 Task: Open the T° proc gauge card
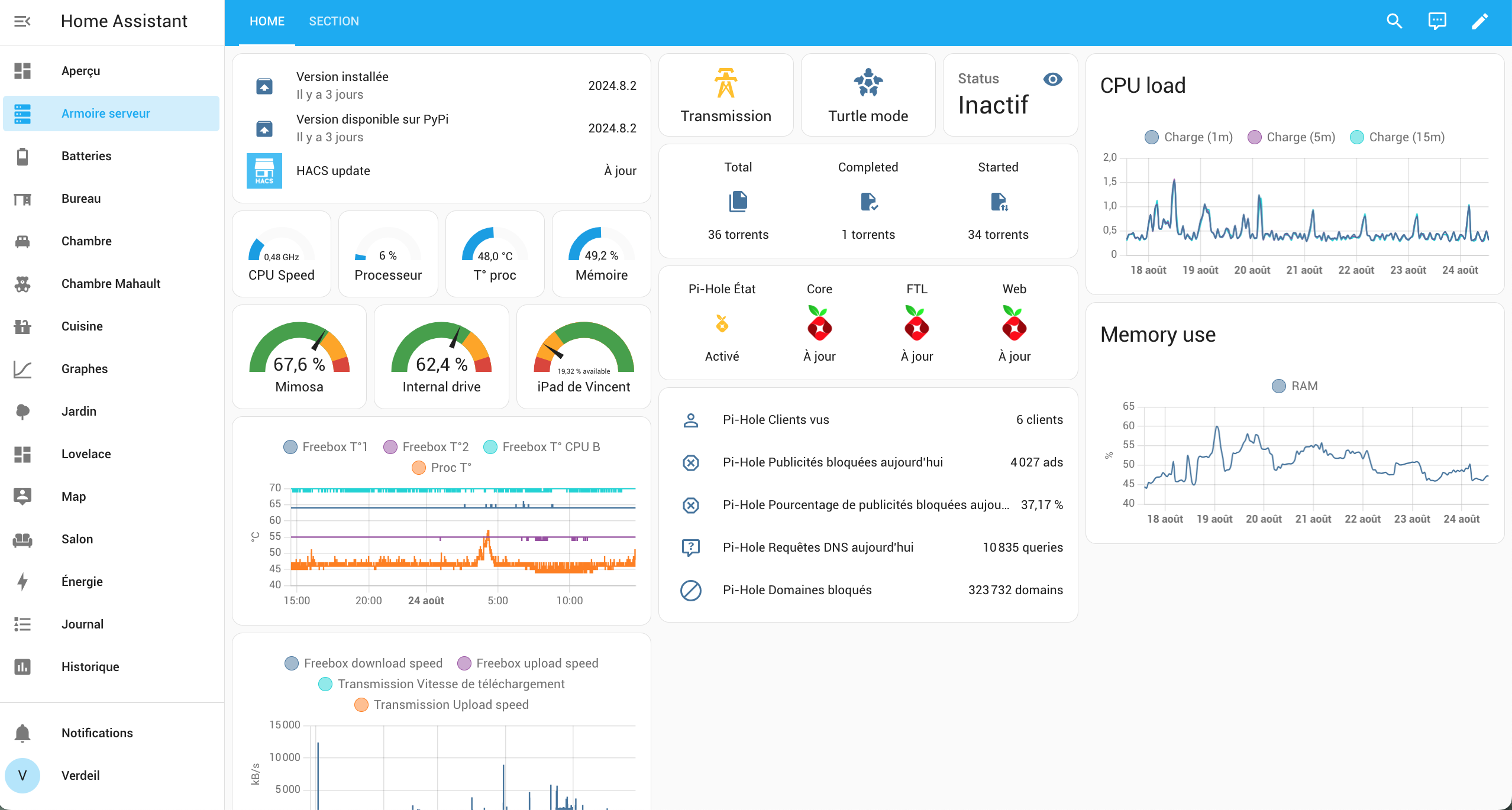[x=495, y=254]
